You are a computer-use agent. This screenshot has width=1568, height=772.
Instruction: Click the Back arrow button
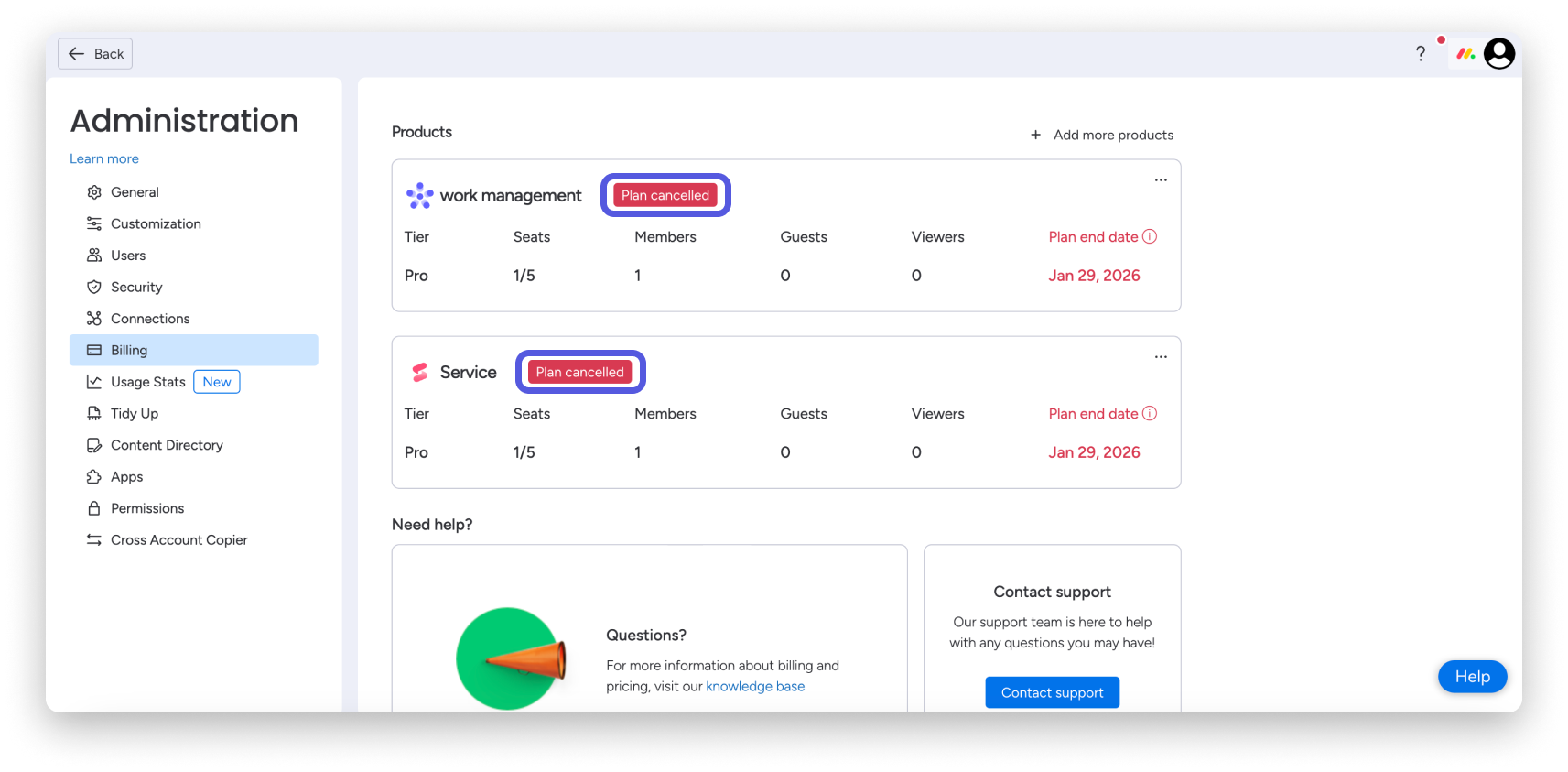coord(95,54)
